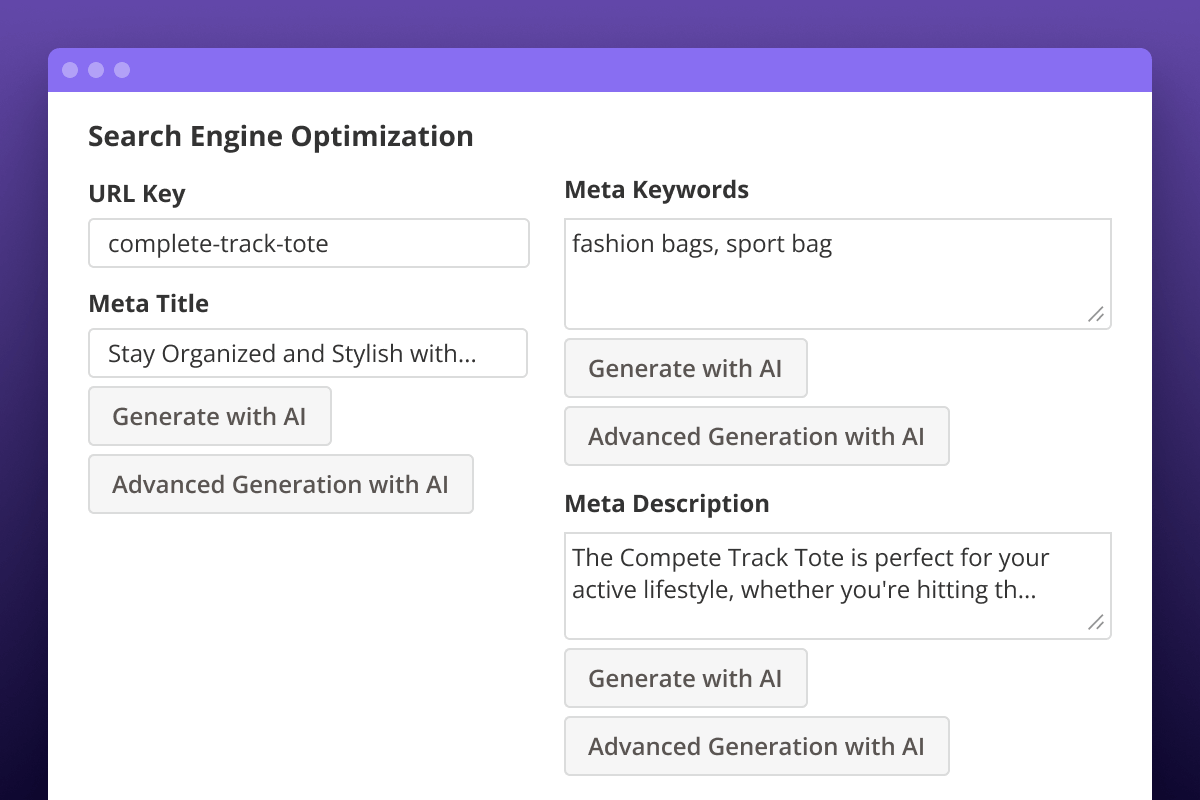The width and height of the screenshot is (1200, 800).
Task: Click Generate with AI below Meta Keywords
Action: [x=685, y=369]
